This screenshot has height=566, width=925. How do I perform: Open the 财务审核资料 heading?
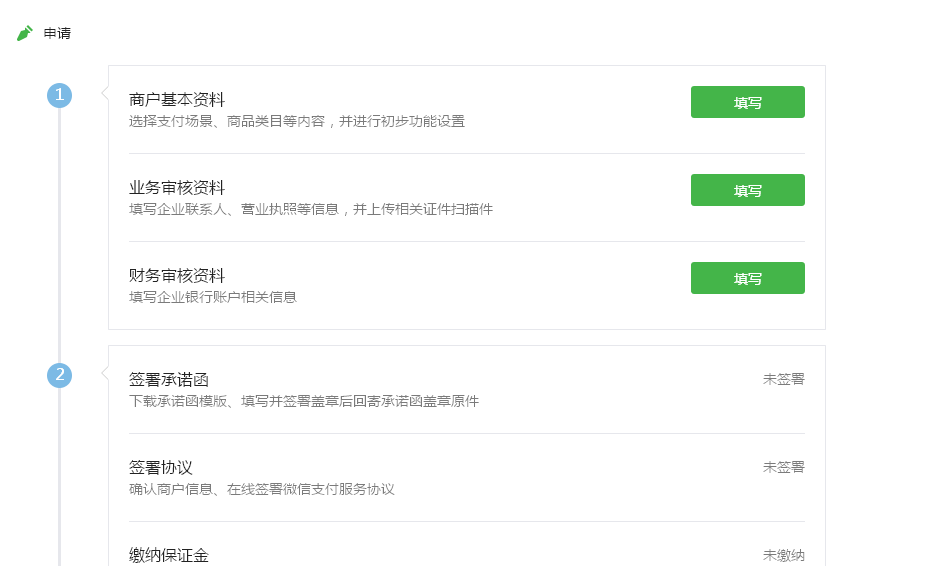click(177, 276)
